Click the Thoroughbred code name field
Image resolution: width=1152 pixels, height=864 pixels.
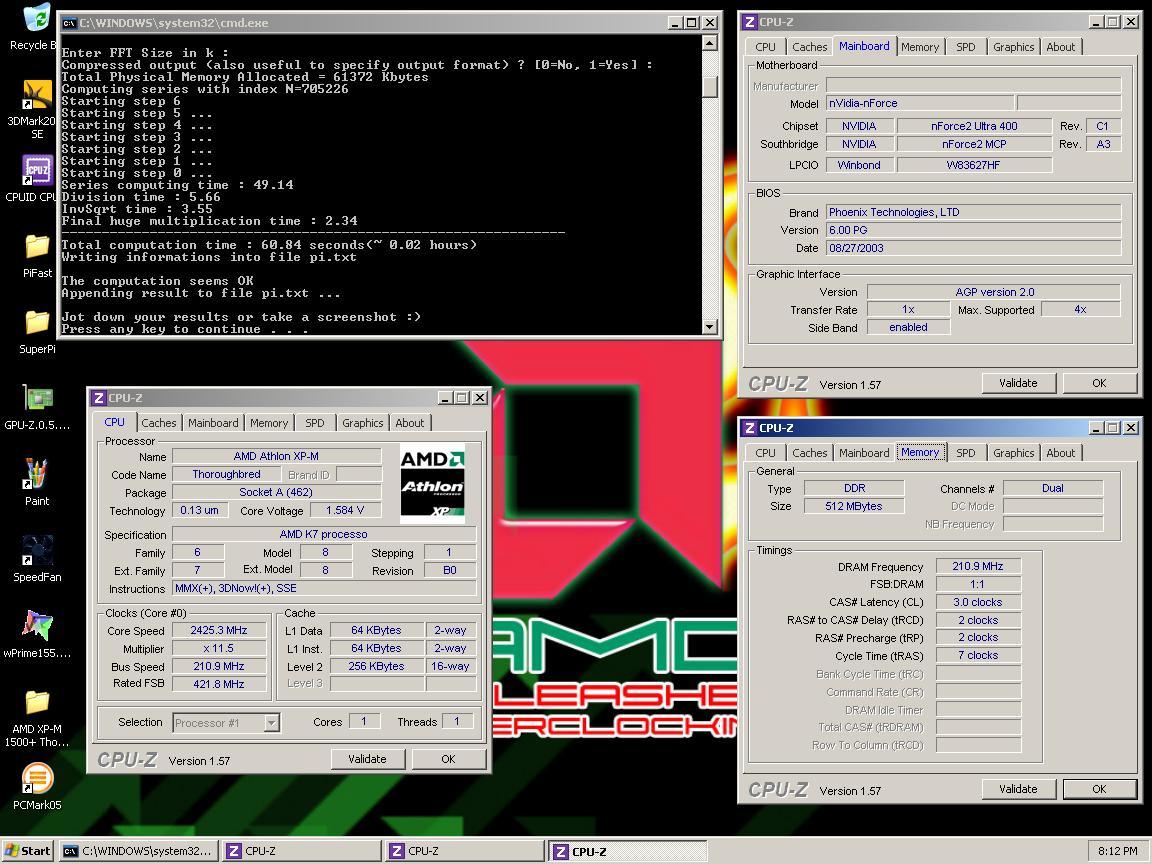[x=226, y=475]
